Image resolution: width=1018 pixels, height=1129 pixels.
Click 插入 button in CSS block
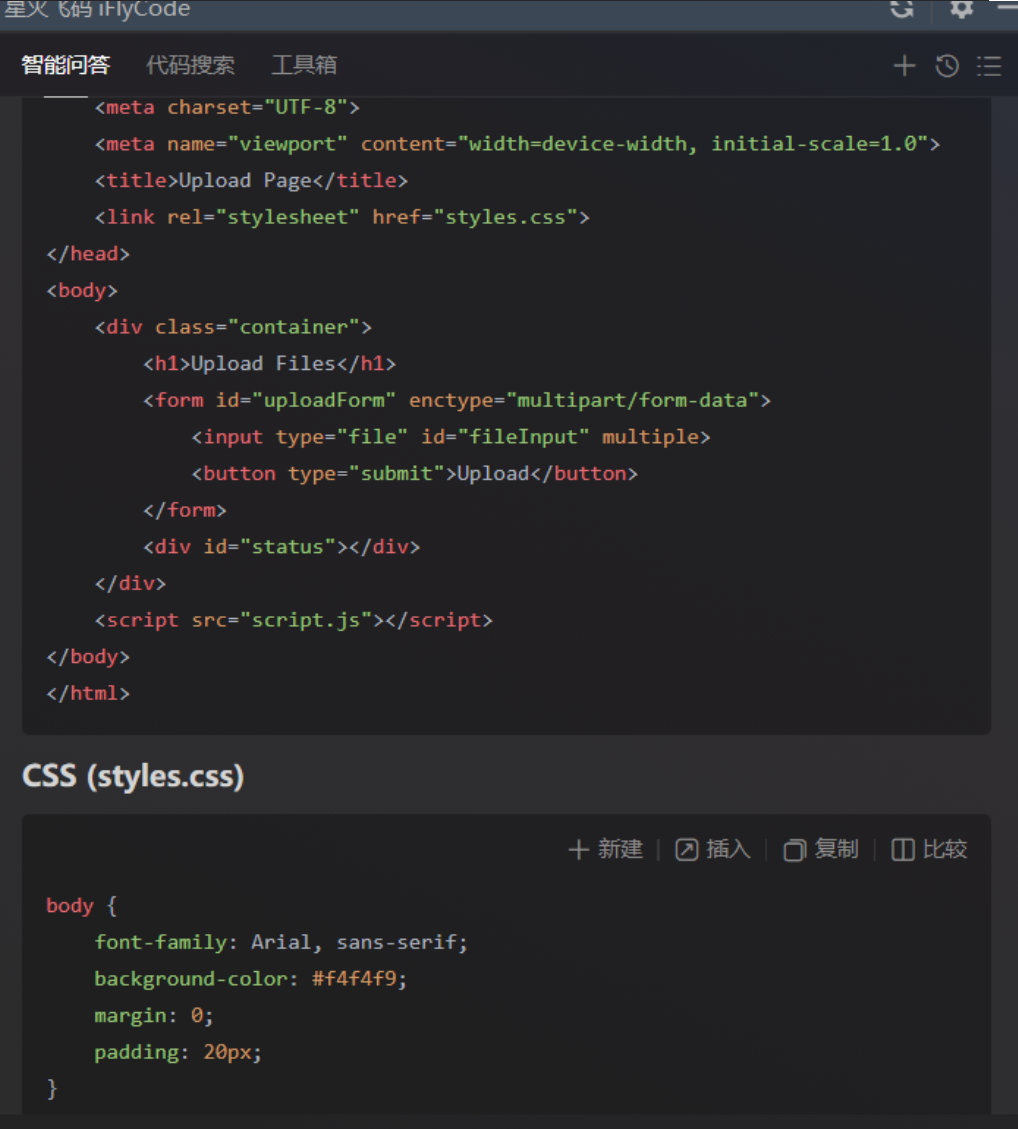(713, 849)
